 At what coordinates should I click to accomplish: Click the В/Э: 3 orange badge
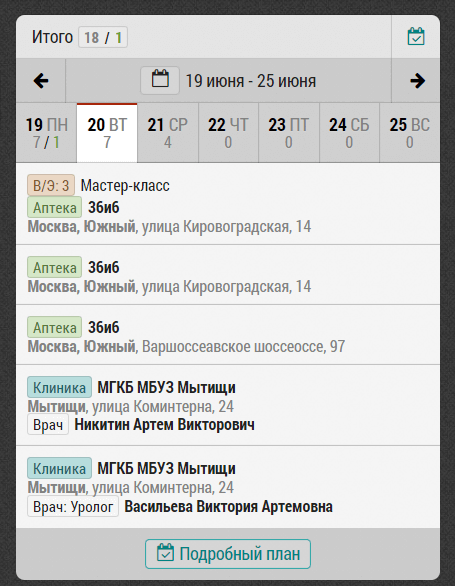tap(51, 185)
